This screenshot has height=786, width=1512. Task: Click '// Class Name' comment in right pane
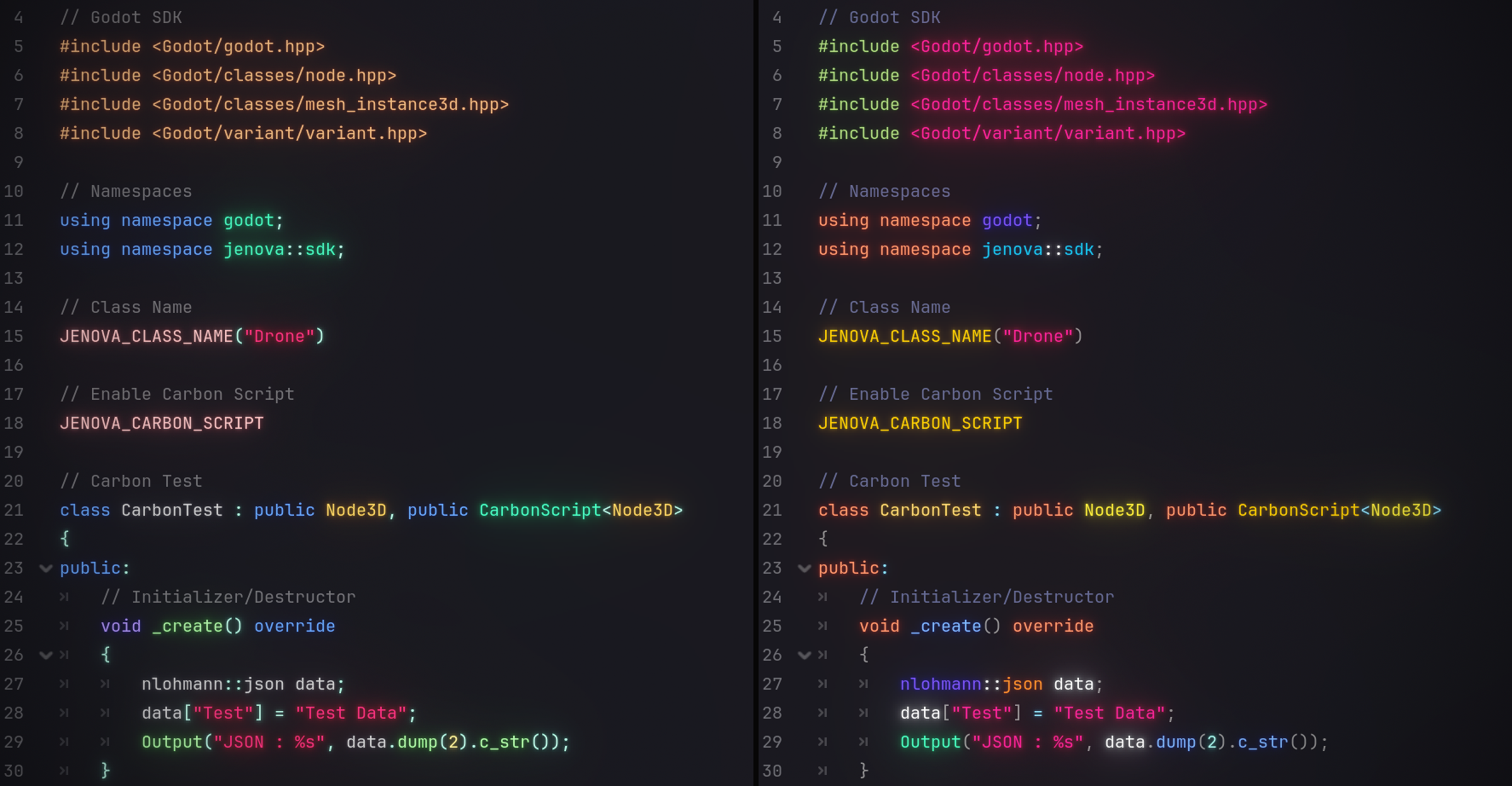pyautogui.click(x=885, y=308)
